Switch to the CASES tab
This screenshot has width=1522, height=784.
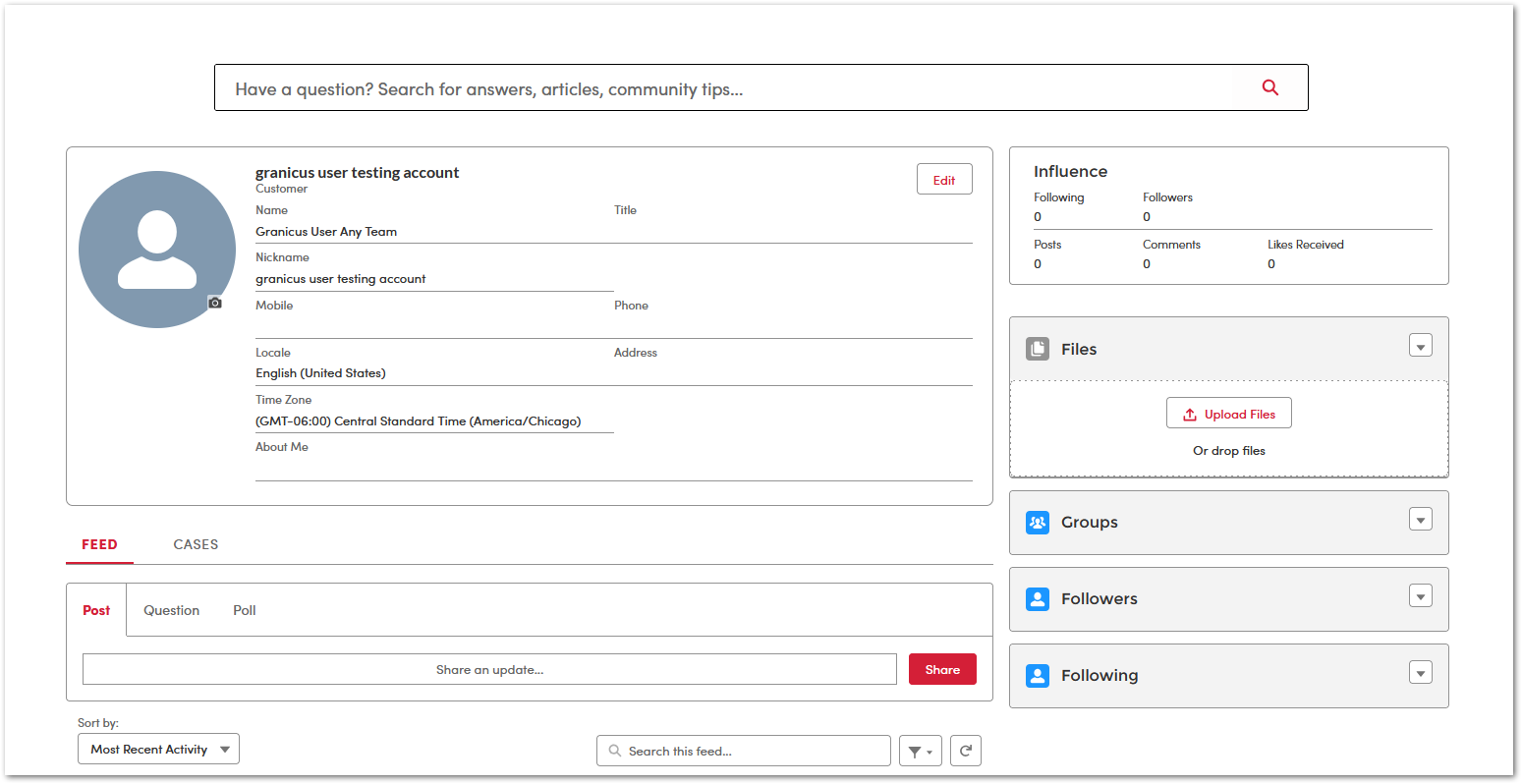(195, 544)
